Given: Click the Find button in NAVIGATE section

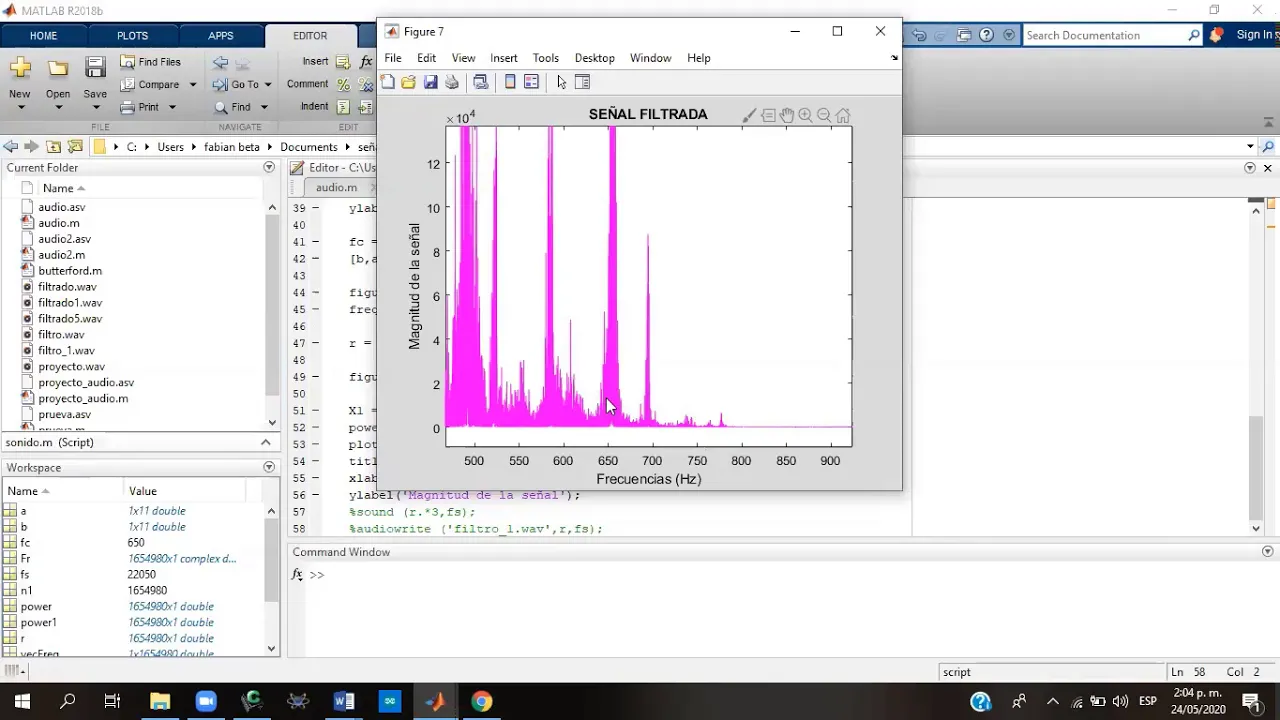Looking at the screenshot, I should pyautogui.click(x=233, y=107).
